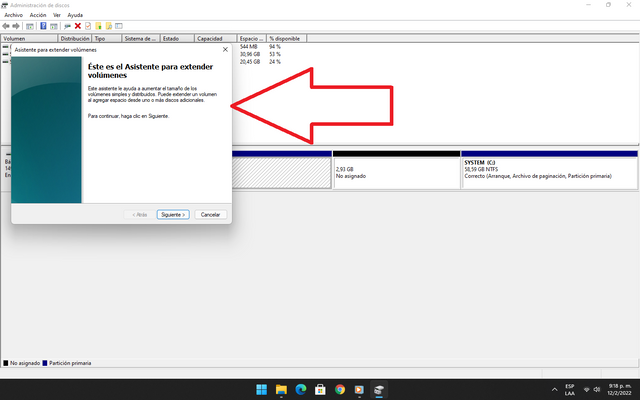
Task: Click the Sistema de ... column header
Action: point(141,38)
